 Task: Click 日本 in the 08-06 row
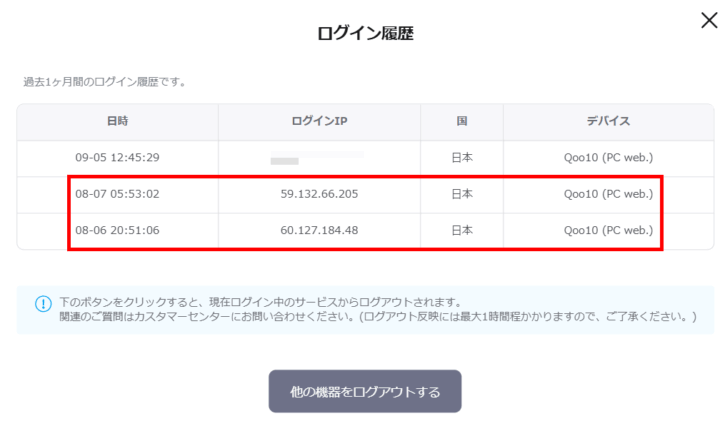[462, 230]
